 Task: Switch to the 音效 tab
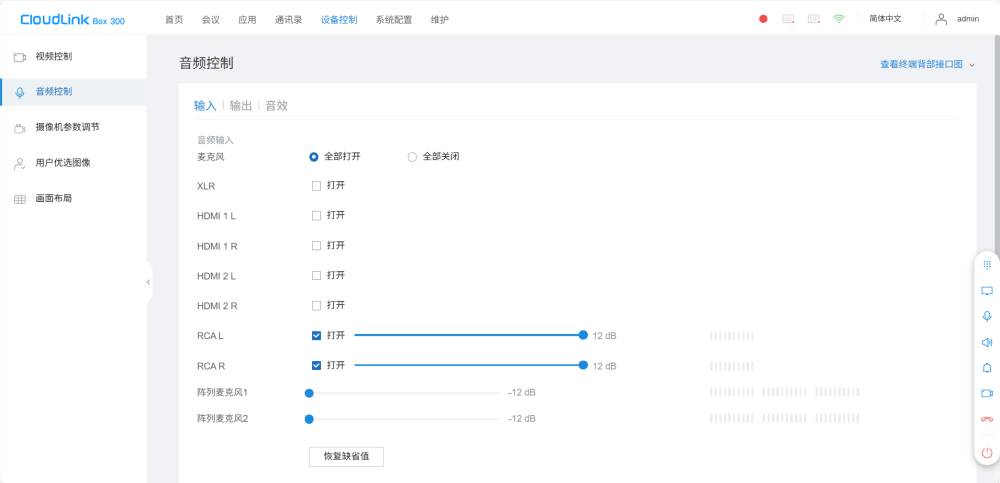tap(277, 106)
